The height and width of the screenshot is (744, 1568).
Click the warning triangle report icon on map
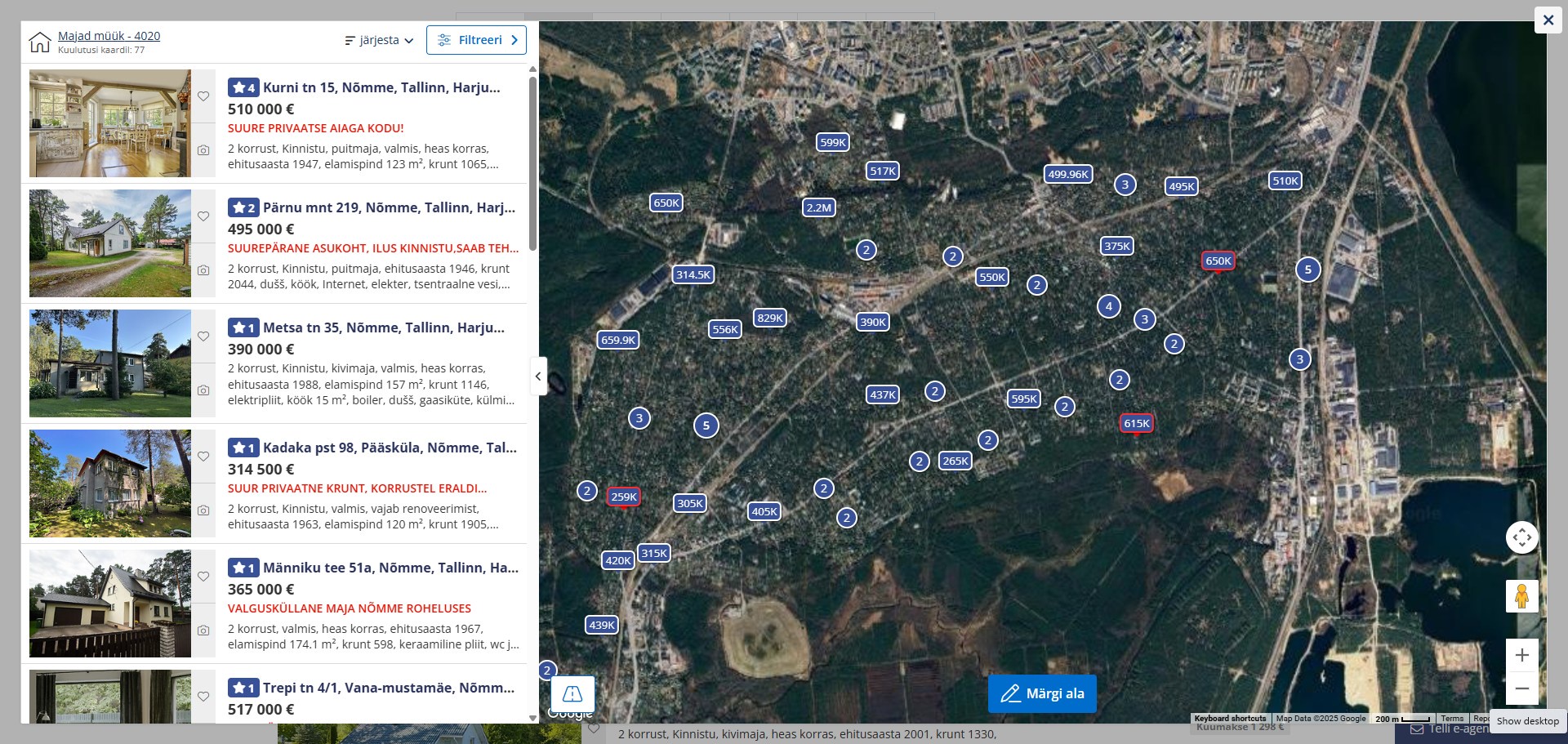(x=572, y=694)
